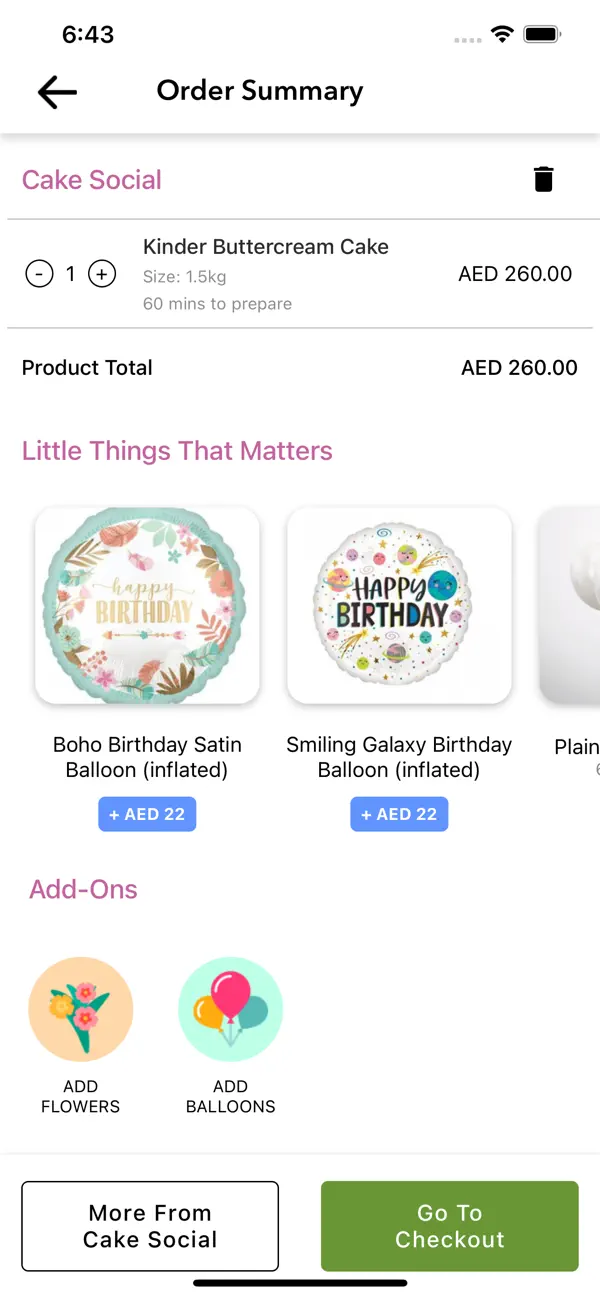Screen dimensions: 600x1298
Task: Tap the Little Things That Matters heading
Action: tap(177, 451)
